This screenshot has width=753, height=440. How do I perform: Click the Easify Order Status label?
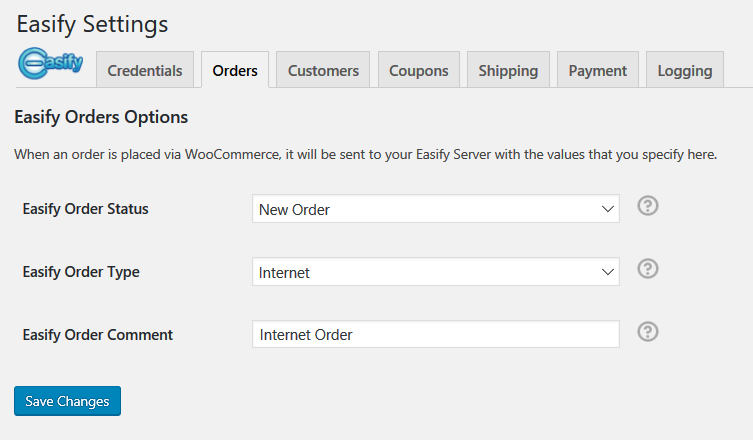[85, 209]
